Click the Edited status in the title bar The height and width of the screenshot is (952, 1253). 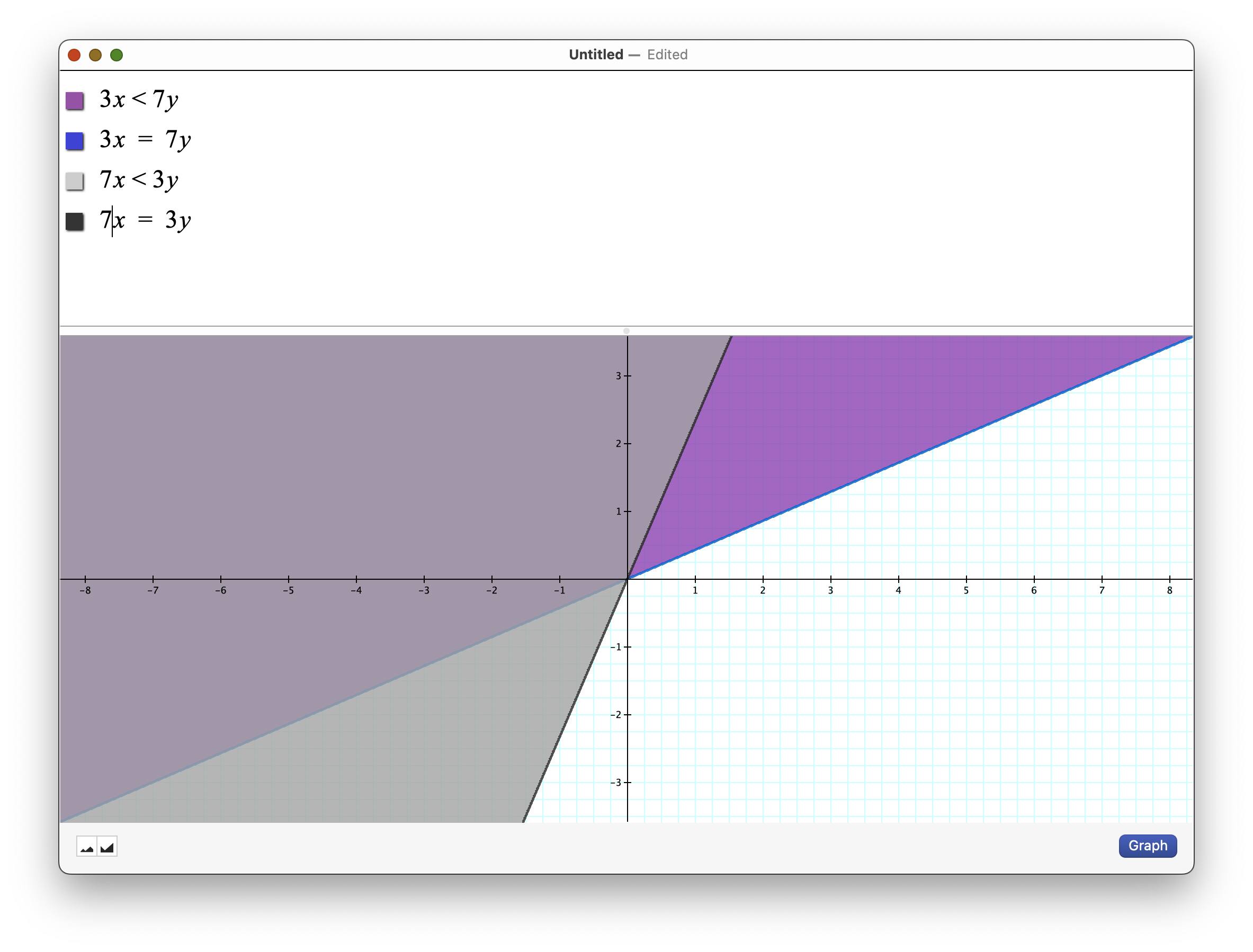point(667,55)
